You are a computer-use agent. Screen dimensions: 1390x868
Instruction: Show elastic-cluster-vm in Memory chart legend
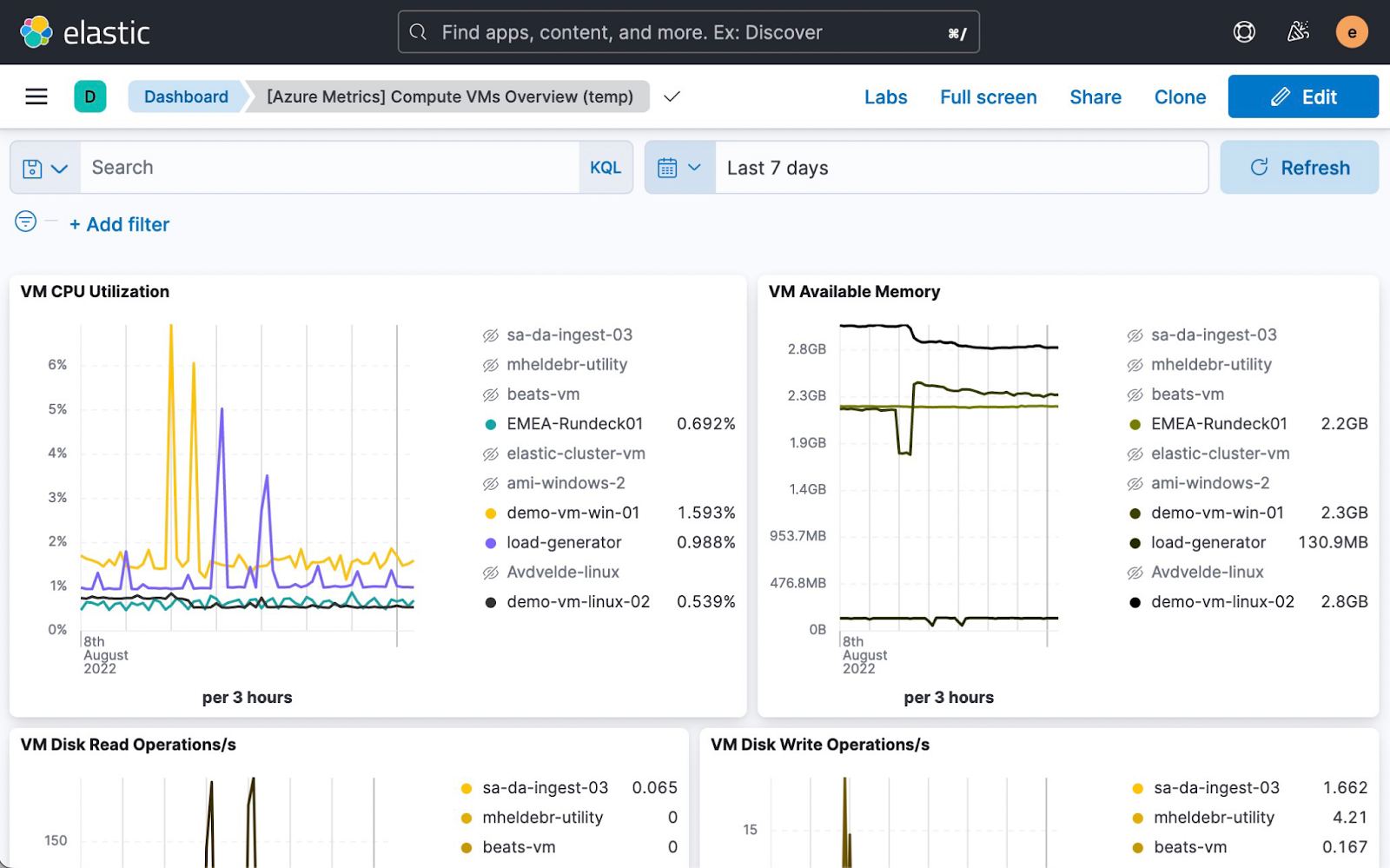[x=1135, y=454]
